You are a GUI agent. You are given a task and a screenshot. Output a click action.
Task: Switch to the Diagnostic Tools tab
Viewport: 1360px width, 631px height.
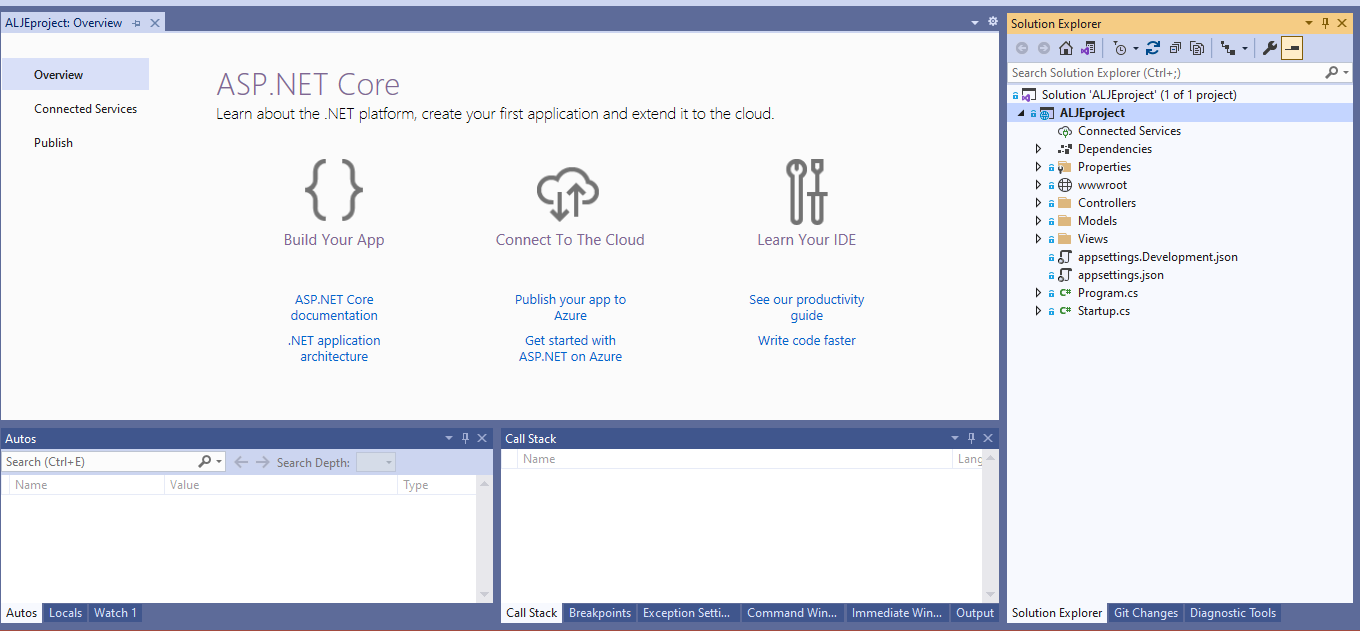(x=1233, y=613)
